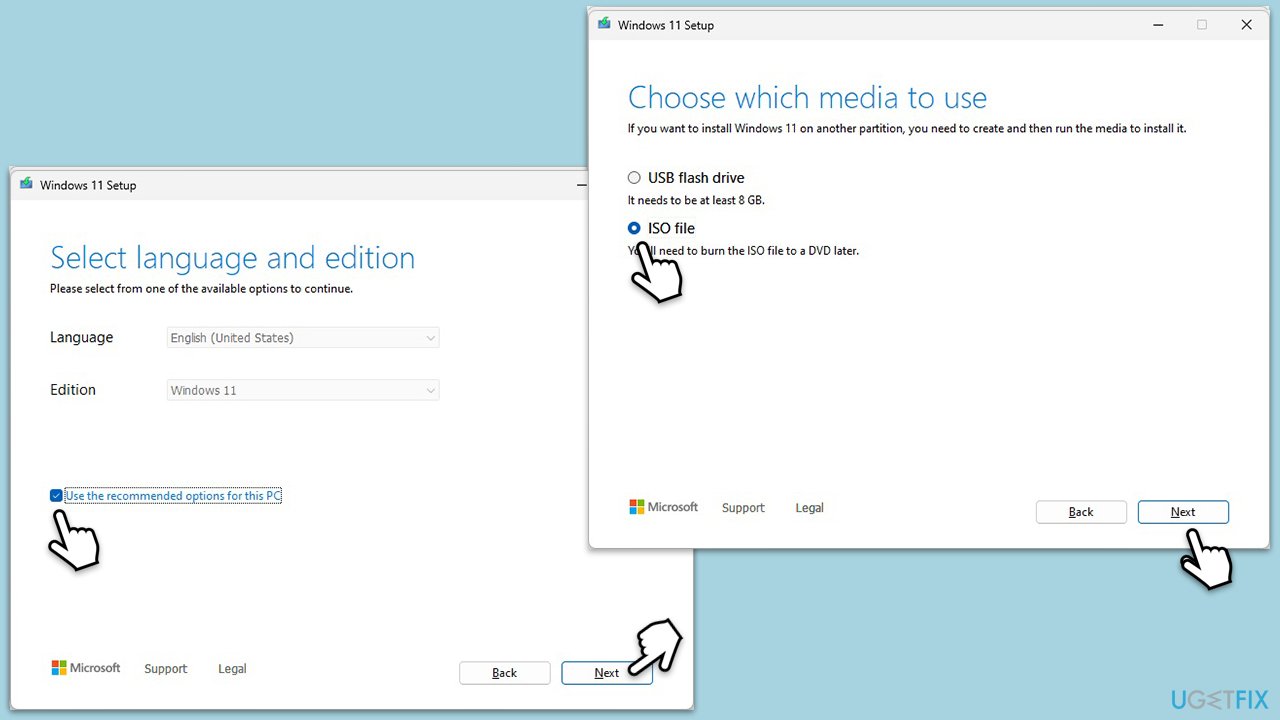The height and width of the screenshot is (720, 1280).
Task: Open the Language dropdown
Action: 303,338
